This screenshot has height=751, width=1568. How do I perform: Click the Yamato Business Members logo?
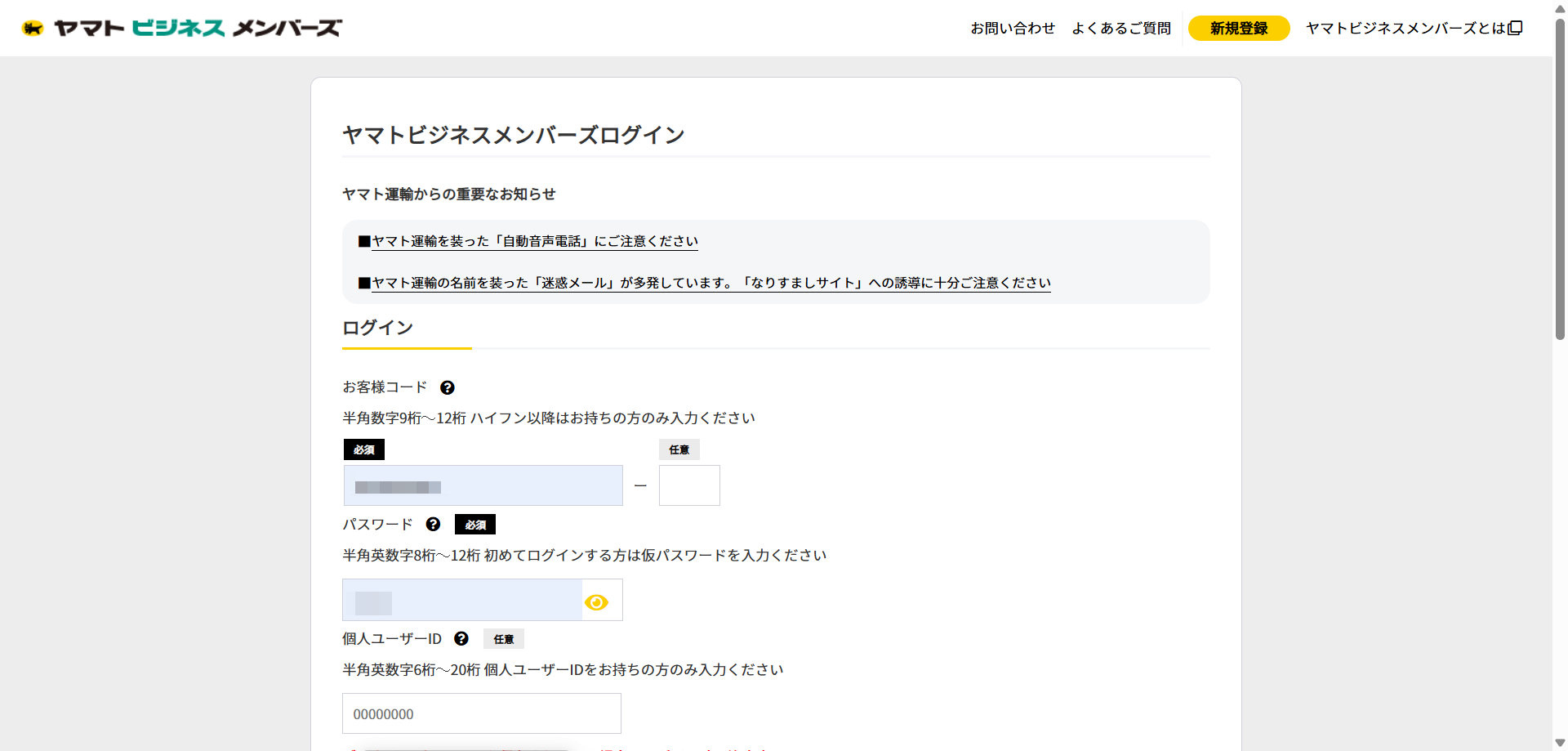pyautogui.click(x=181, y=28)
